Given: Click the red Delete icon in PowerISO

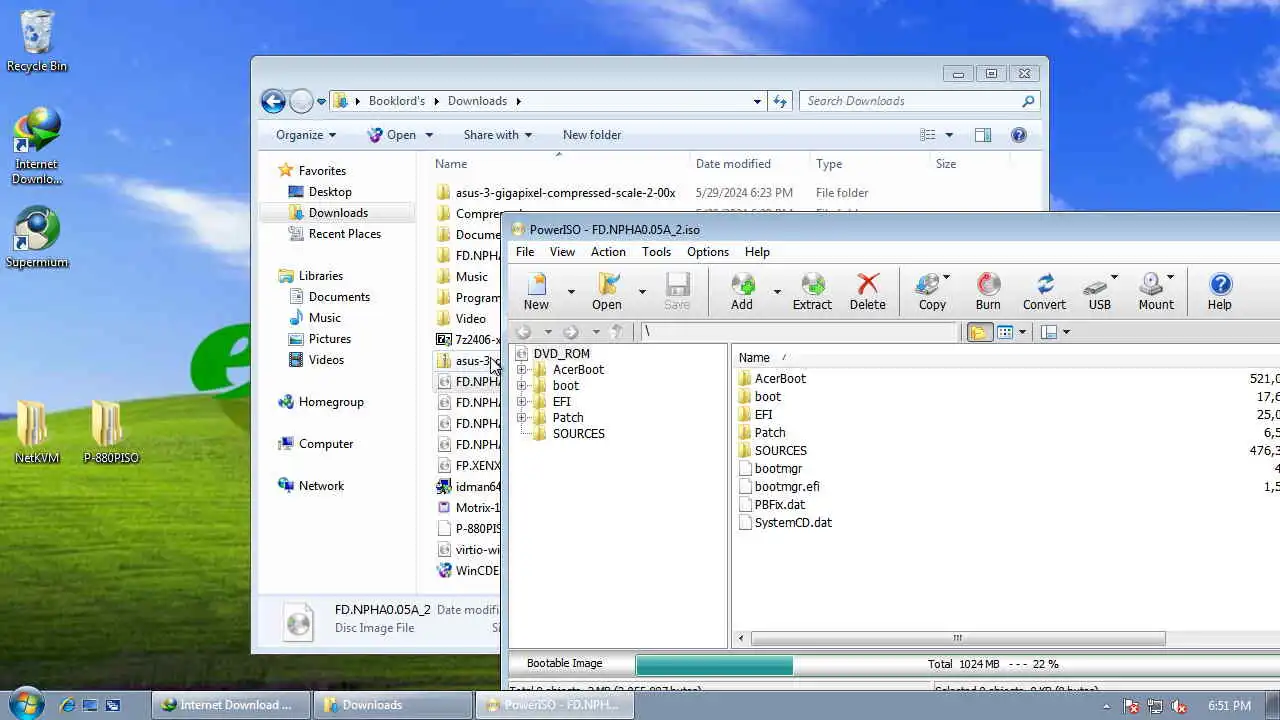Looking at the screenshot, I should [x=867, y=284].
